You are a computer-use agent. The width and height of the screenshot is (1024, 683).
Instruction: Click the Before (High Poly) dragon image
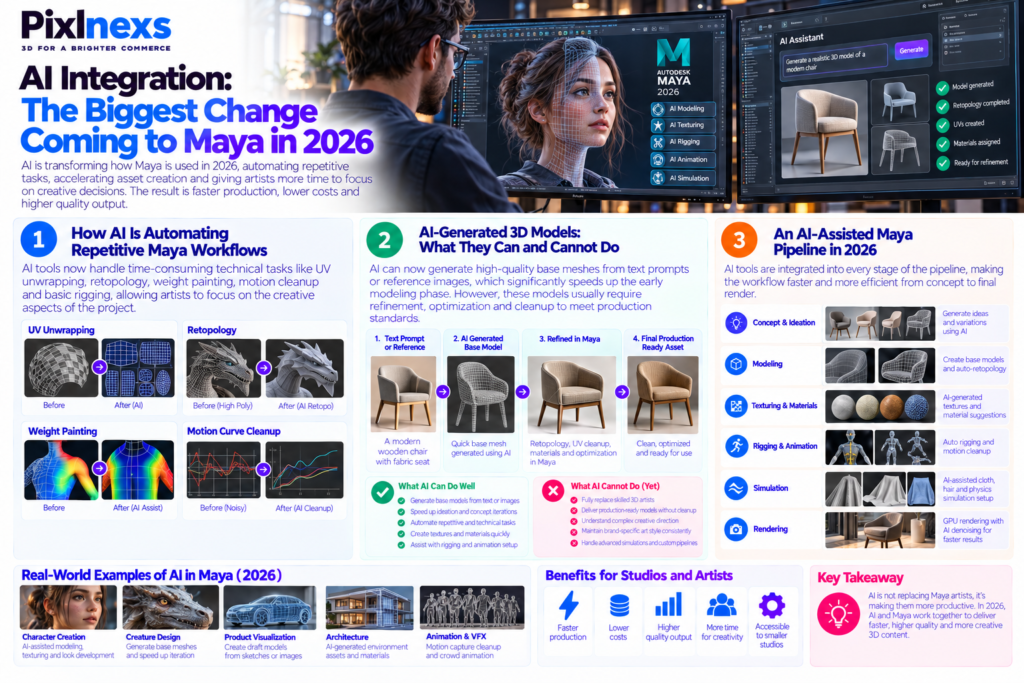click(223, 368)
